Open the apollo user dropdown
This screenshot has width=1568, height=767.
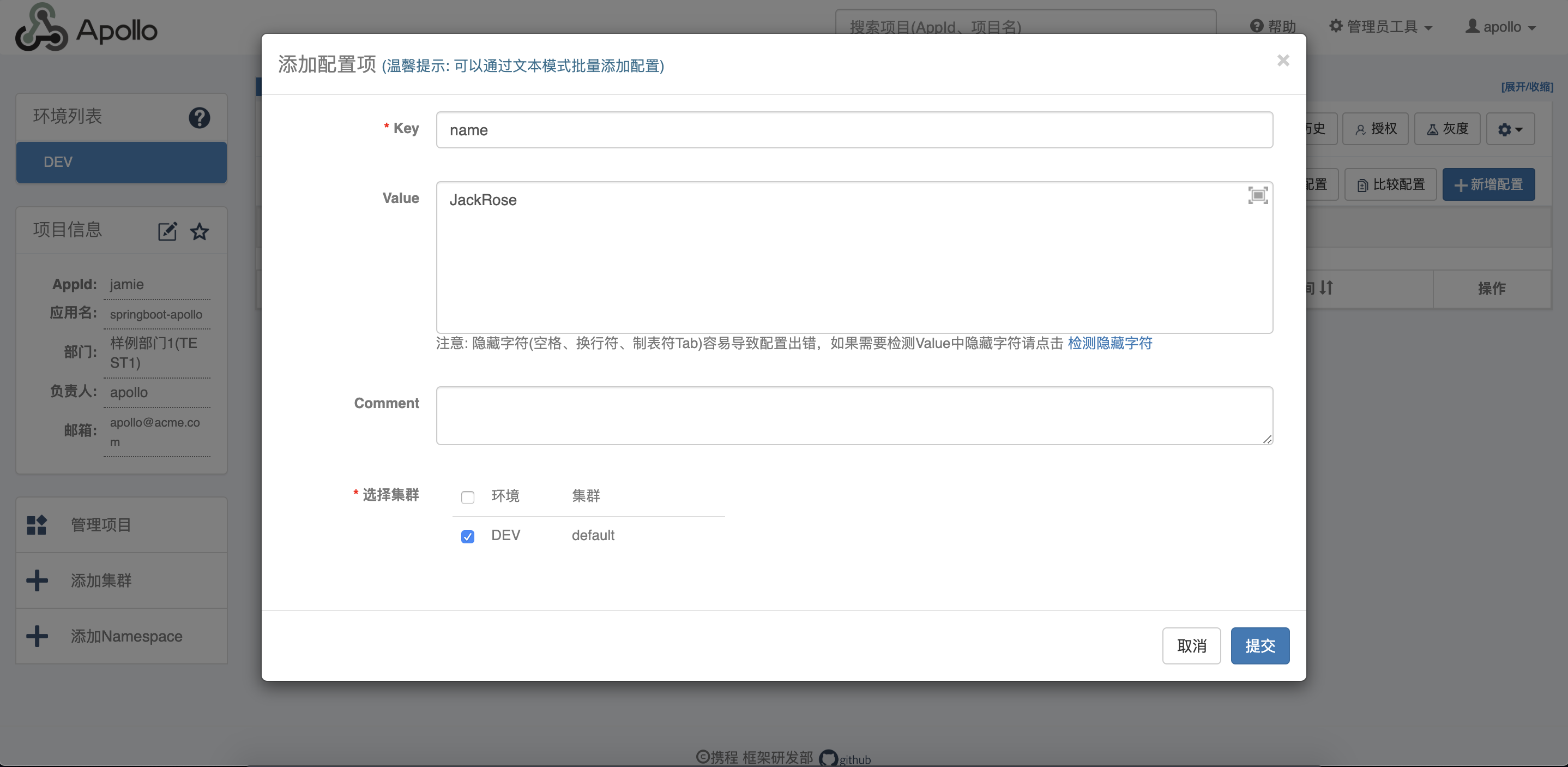1501,27
